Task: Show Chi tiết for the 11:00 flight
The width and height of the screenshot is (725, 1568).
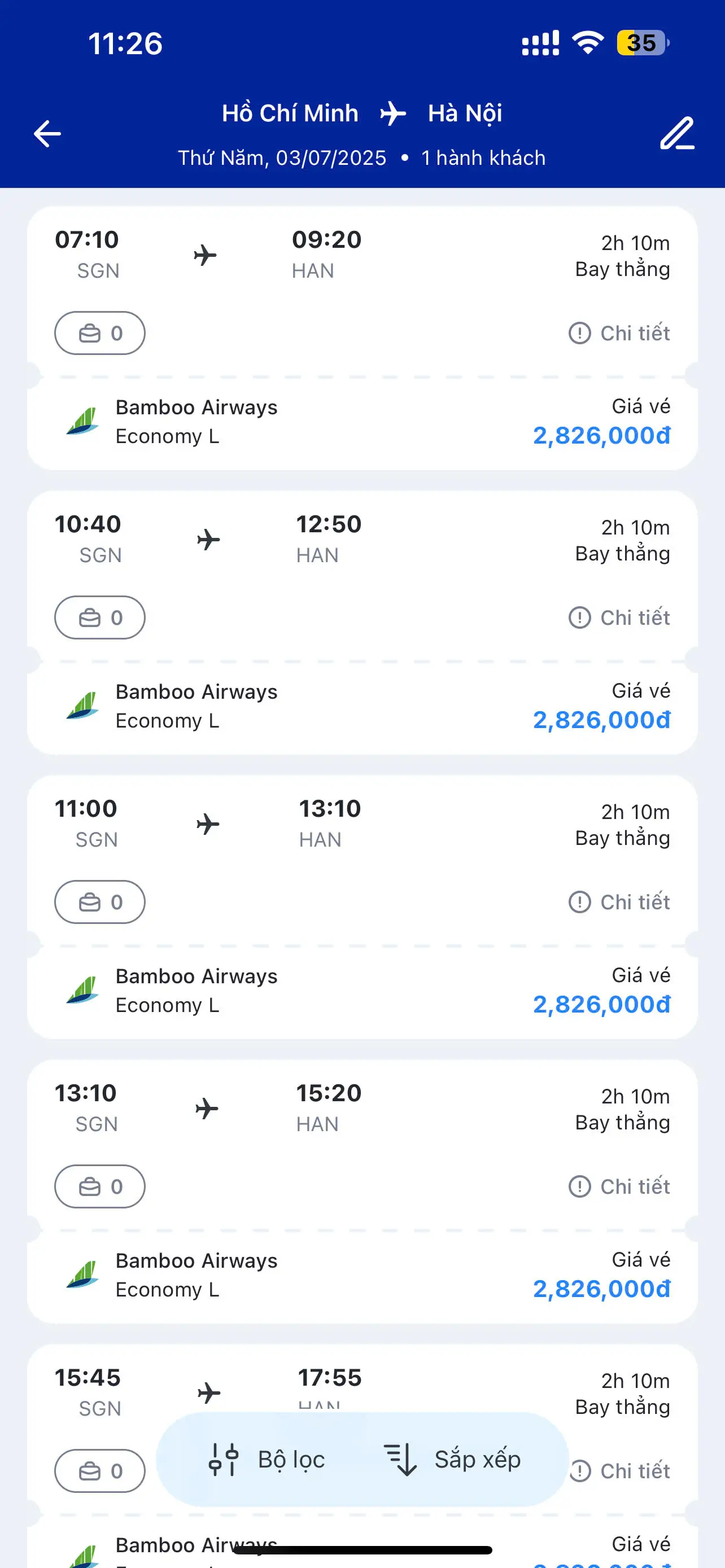Action: [x=619, y=901]
